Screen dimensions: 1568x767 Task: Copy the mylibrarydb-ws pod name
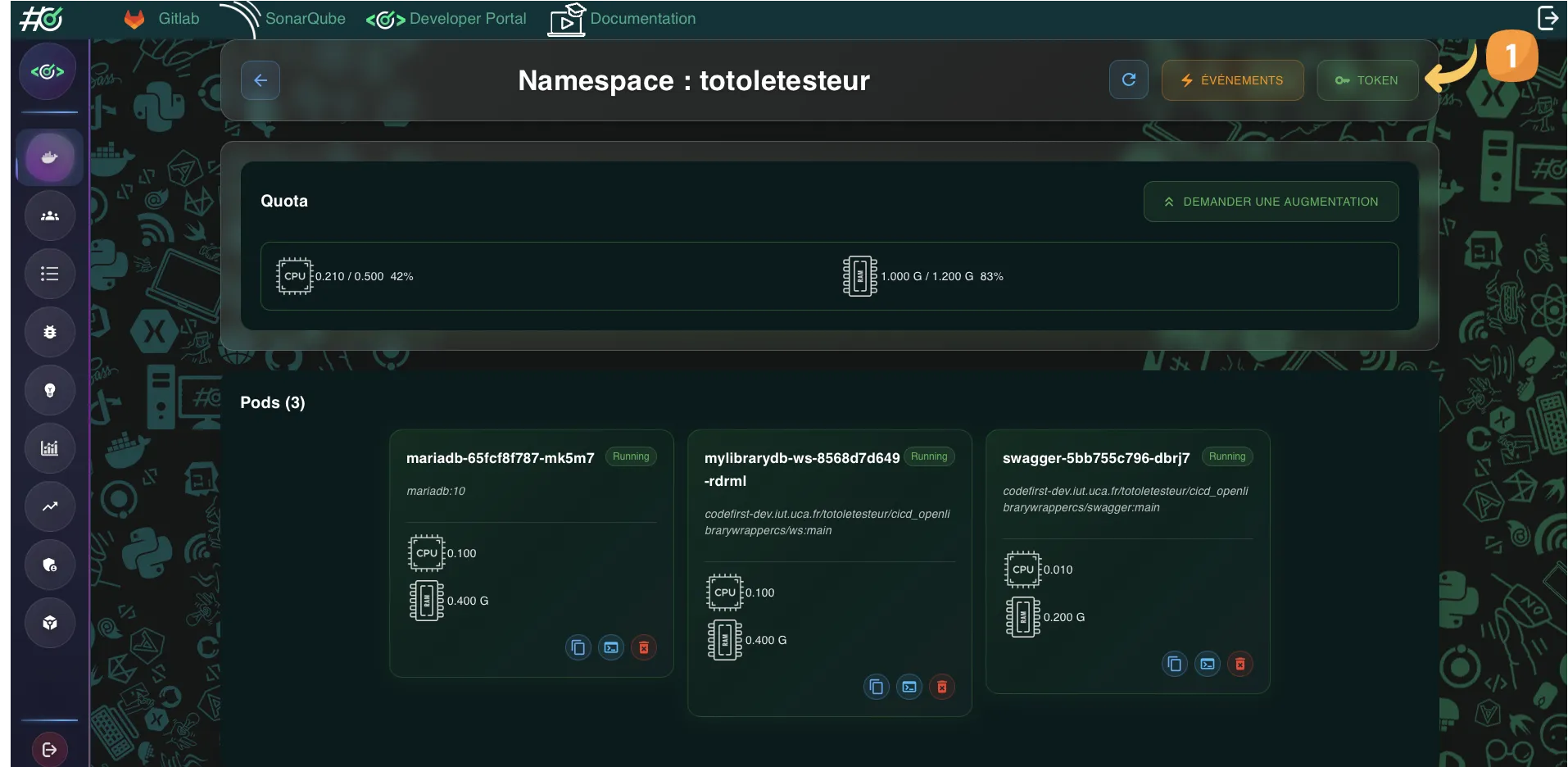pyautogui.click(x=876, y=688)
